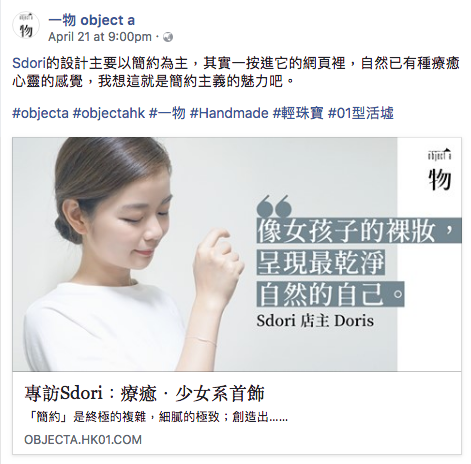Open the #objectahk hashtag
471x464 pixels.
109,113
